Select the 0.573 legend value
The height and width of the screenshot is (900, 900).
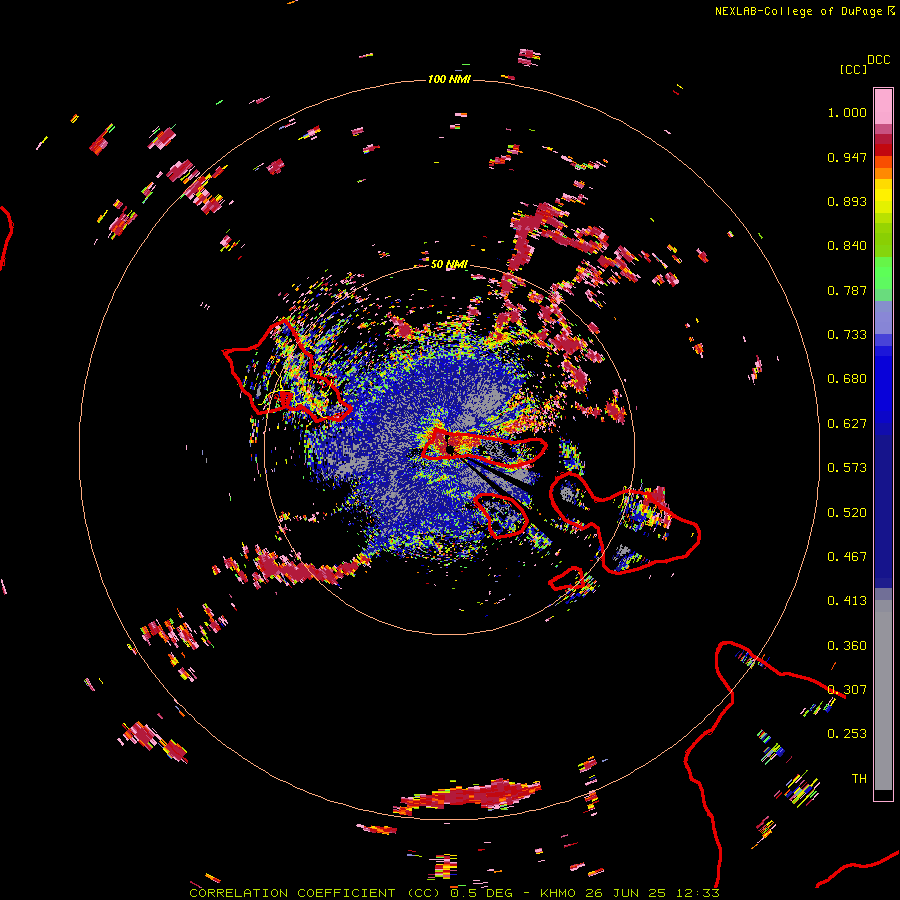847,468
